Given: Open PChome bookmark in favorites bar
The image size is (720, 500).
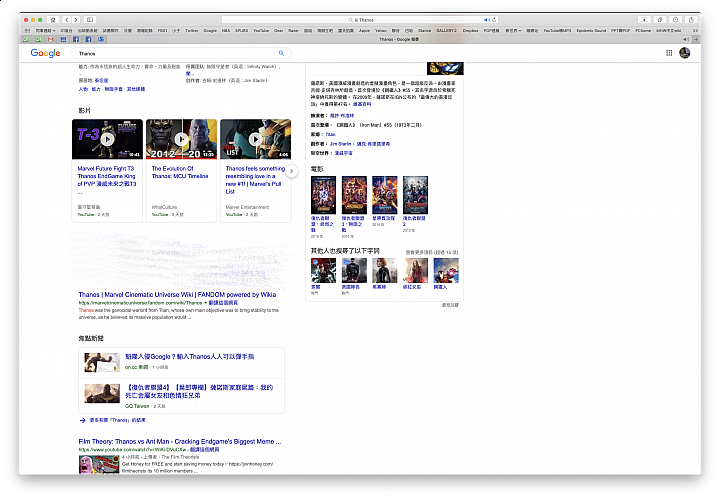Looking at the screenshot, I should click(x=643, y=30).
